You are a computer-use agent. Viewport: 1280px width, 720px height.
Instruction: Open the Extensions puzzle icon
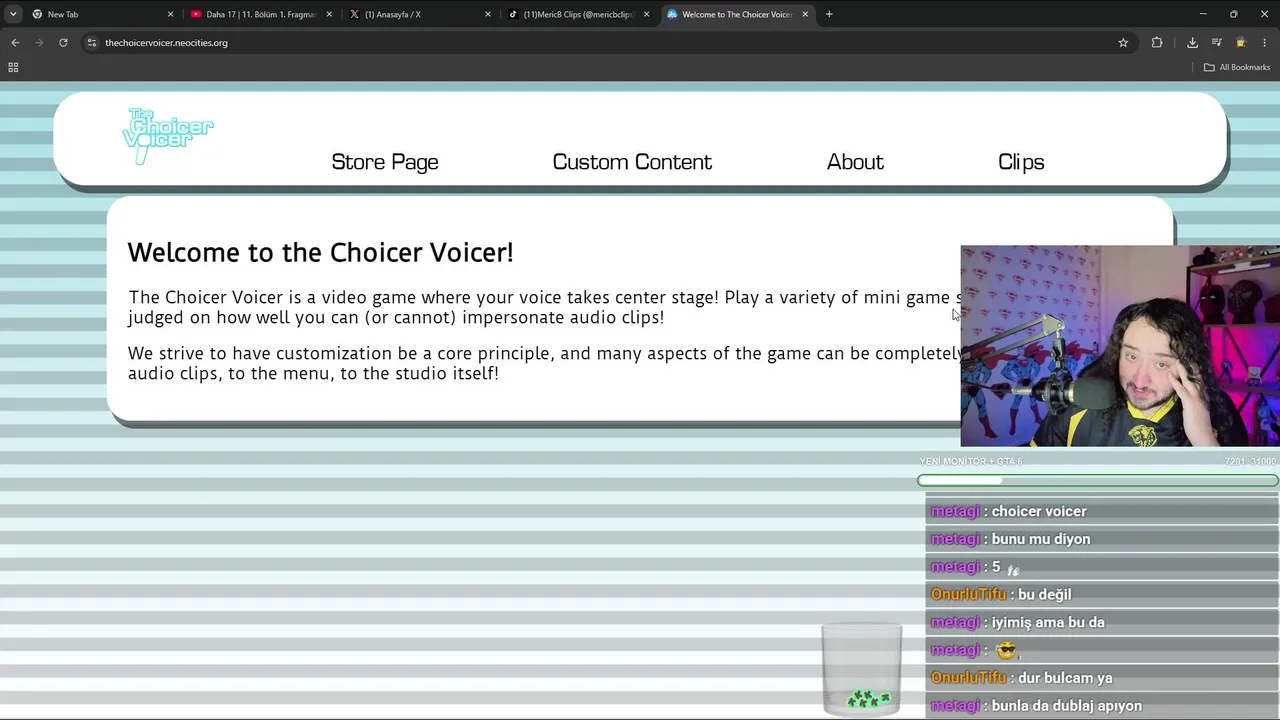coord(1157,42)
